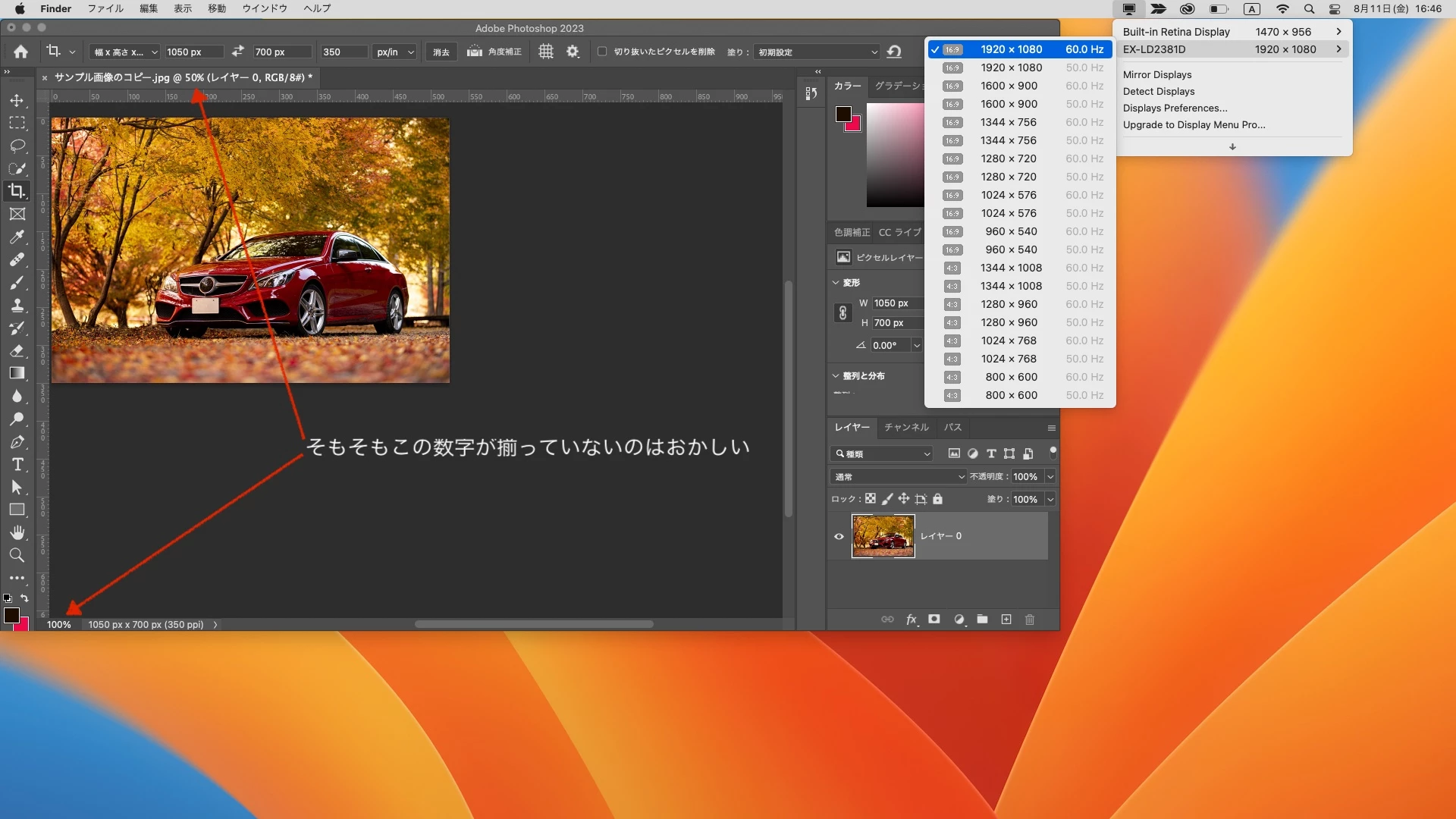Pick the Hand tool
This screenshot has width=1456, height=819.
point(17,532)
